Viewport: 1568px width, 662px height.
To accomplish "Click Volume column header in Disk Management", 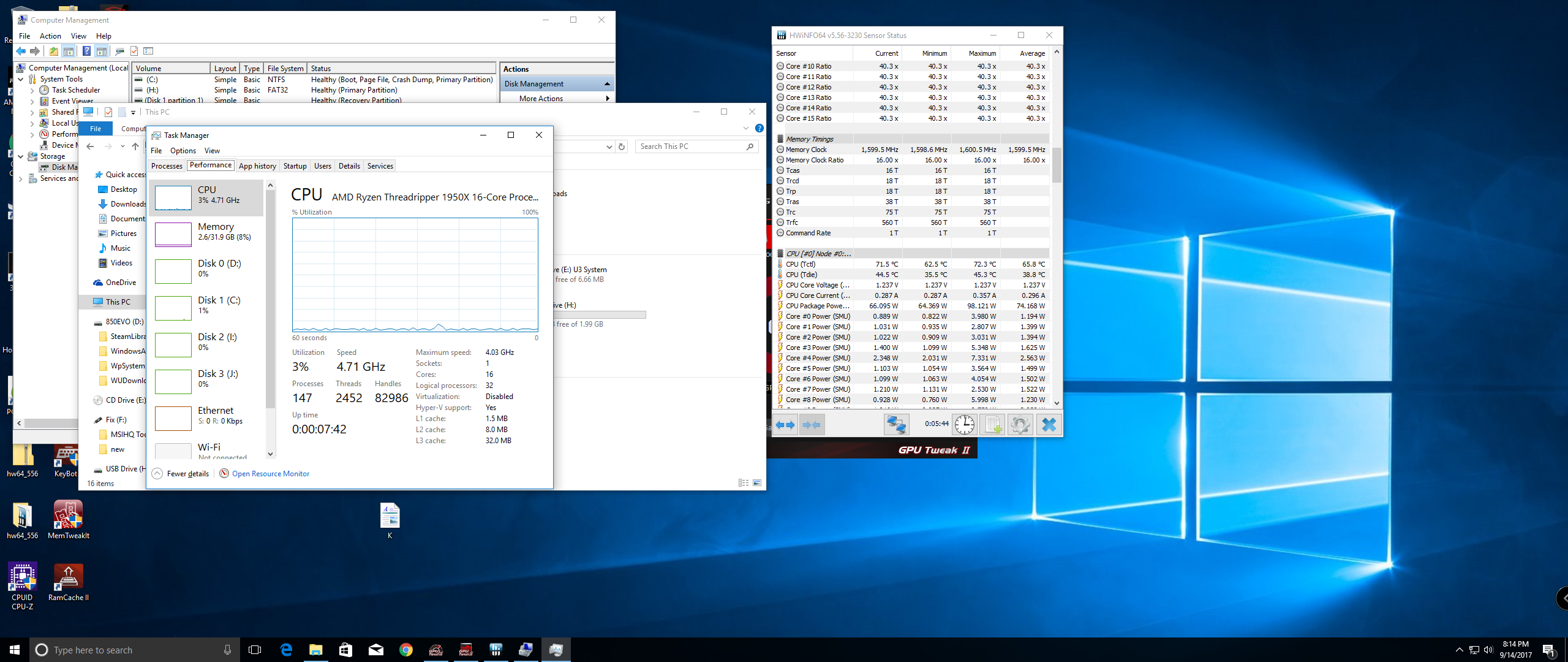I will (x=171, y=69).
